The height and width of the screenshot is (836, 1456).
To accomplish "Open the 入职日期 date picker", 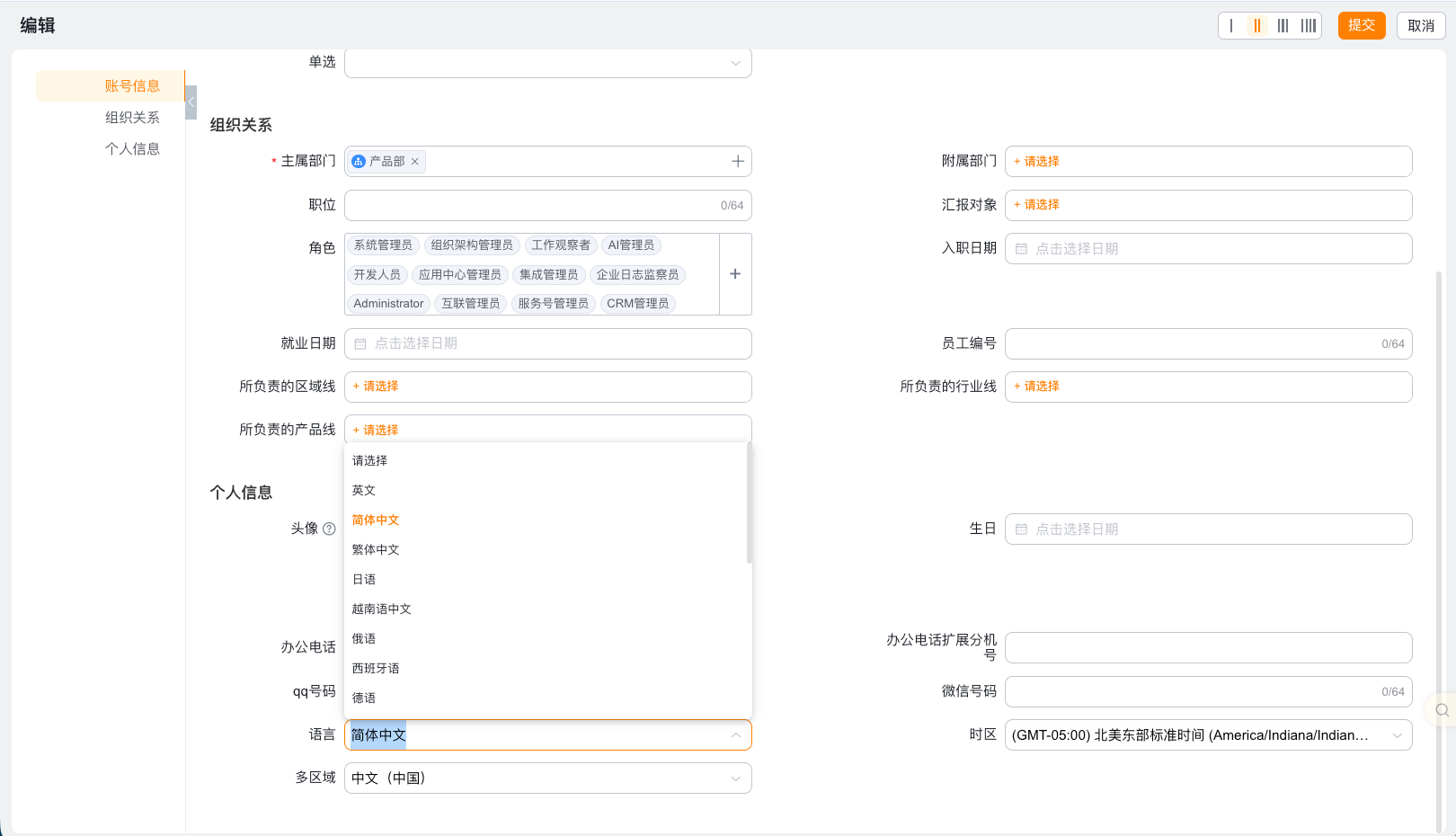I will coord(1208,249).
